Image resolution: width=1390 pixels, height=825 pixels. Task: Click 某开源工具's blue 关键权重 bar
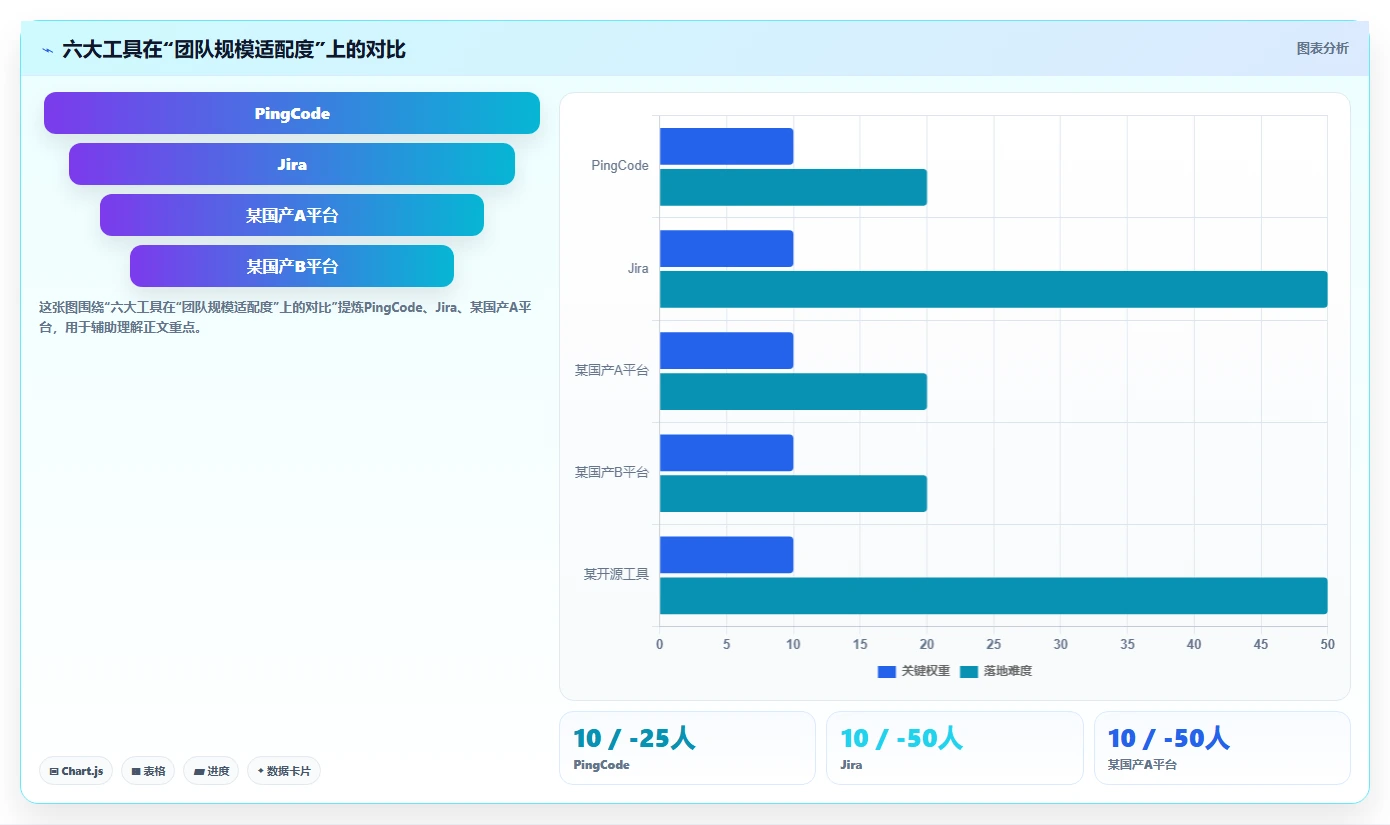pyautogui.click(x=726, y=554)
